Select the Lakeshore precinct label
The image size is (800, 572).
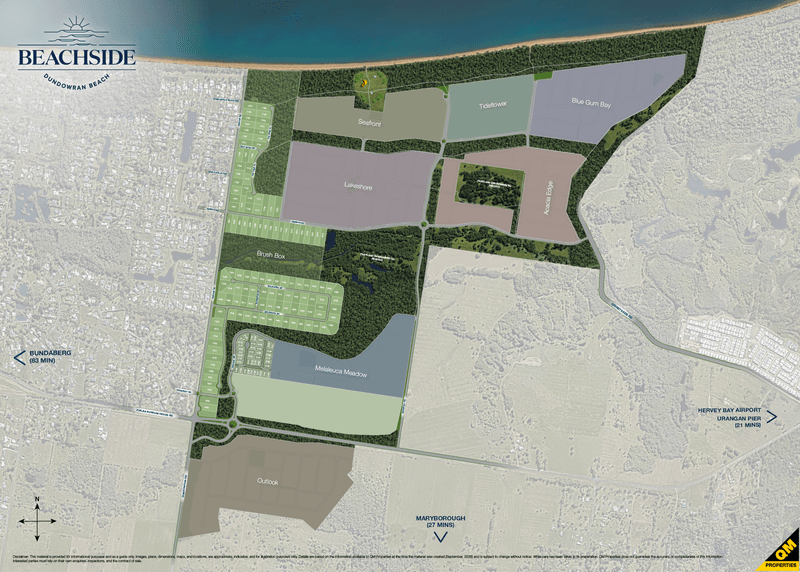358,186
